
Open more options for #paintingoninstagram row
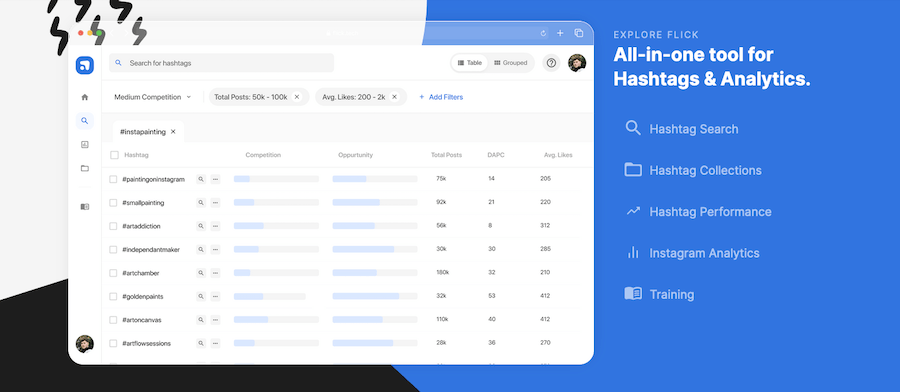[x=215, y=179]
